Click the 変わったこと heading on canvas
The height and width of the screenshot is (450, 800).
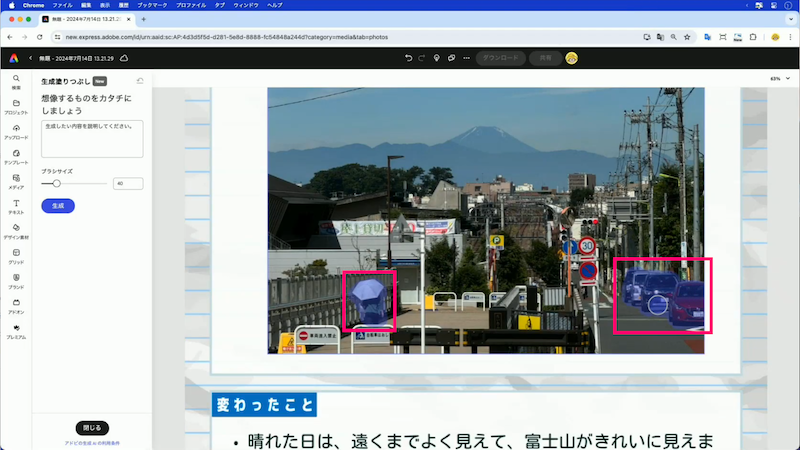(264, 405)
